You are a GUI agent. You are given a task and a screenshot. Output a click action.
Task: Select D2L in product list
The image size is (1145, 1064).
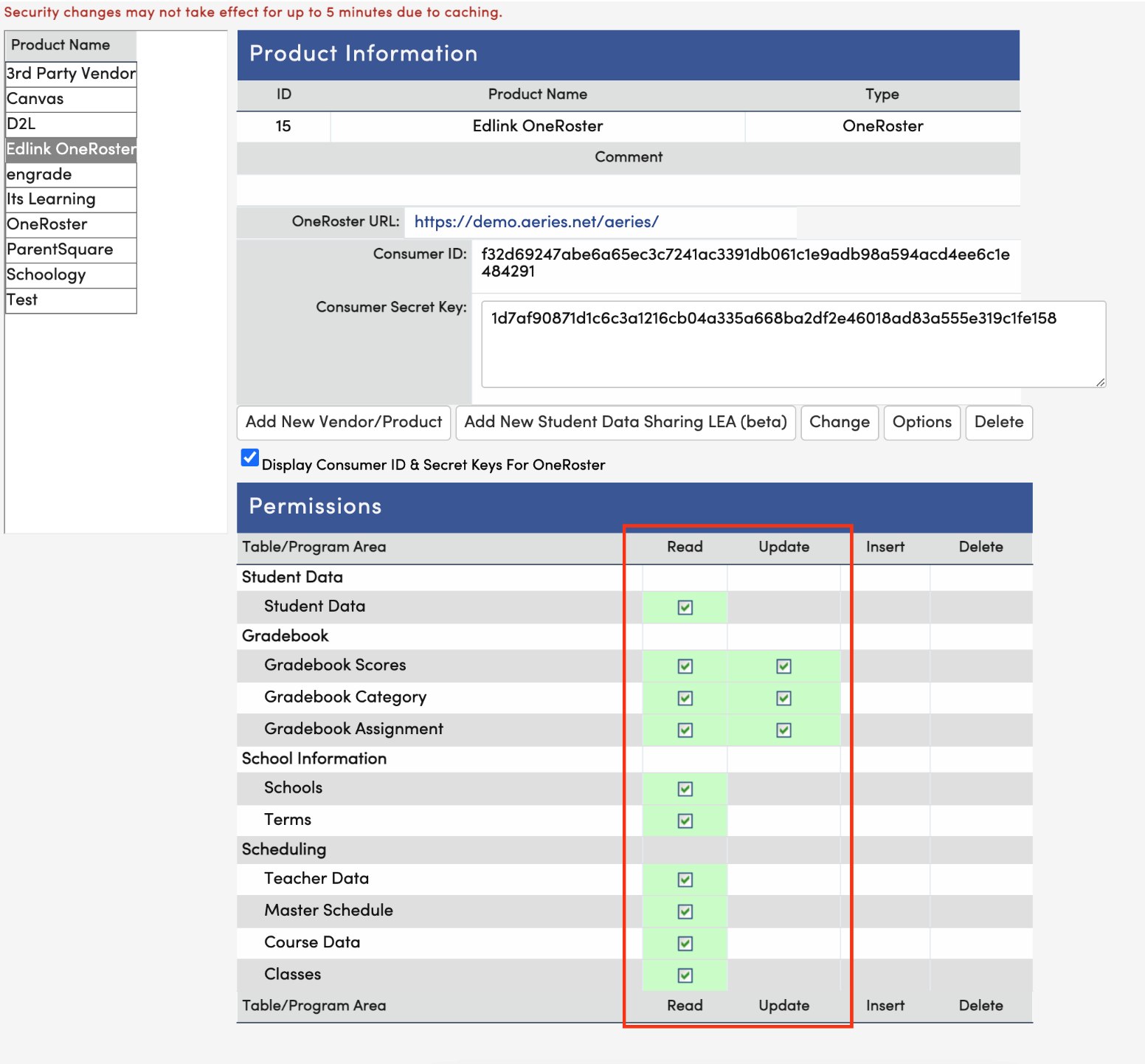[x=71, y=124]
